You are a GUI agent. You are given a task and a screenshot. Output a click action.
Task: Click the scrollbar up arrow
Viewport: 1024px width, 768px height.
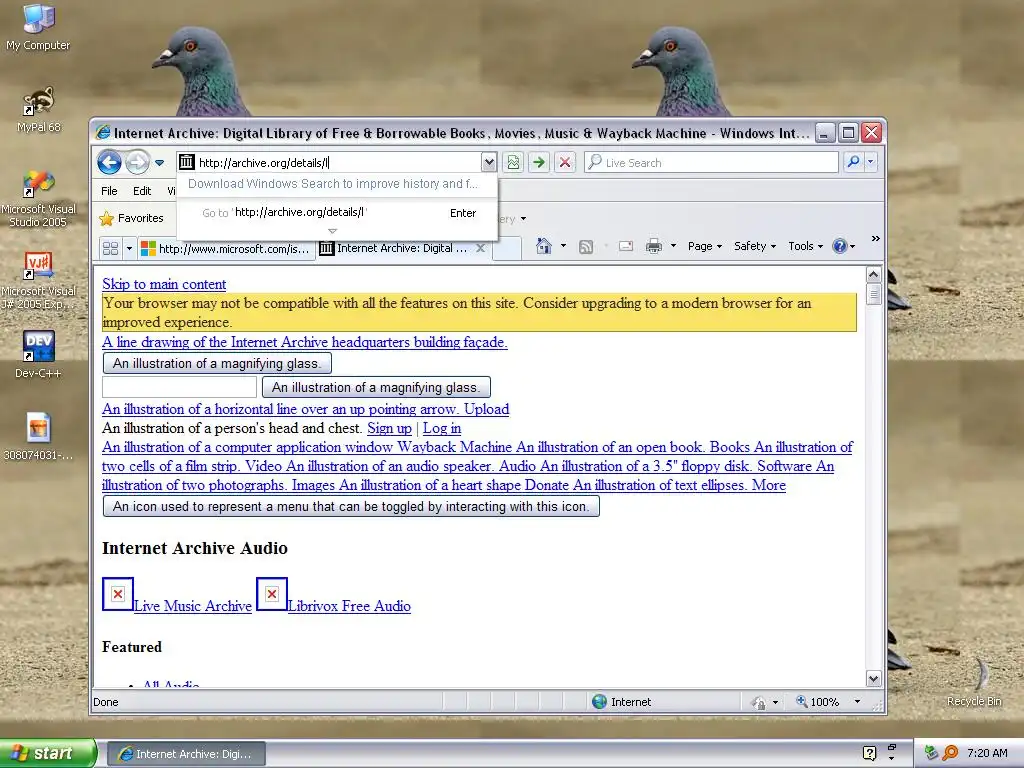873,274
